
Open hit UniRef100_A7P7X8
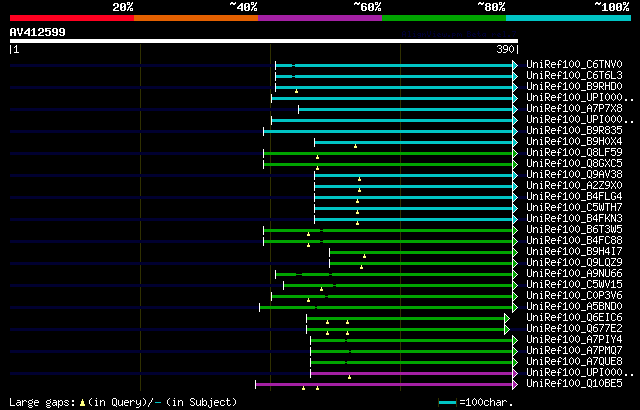point(574,109)
